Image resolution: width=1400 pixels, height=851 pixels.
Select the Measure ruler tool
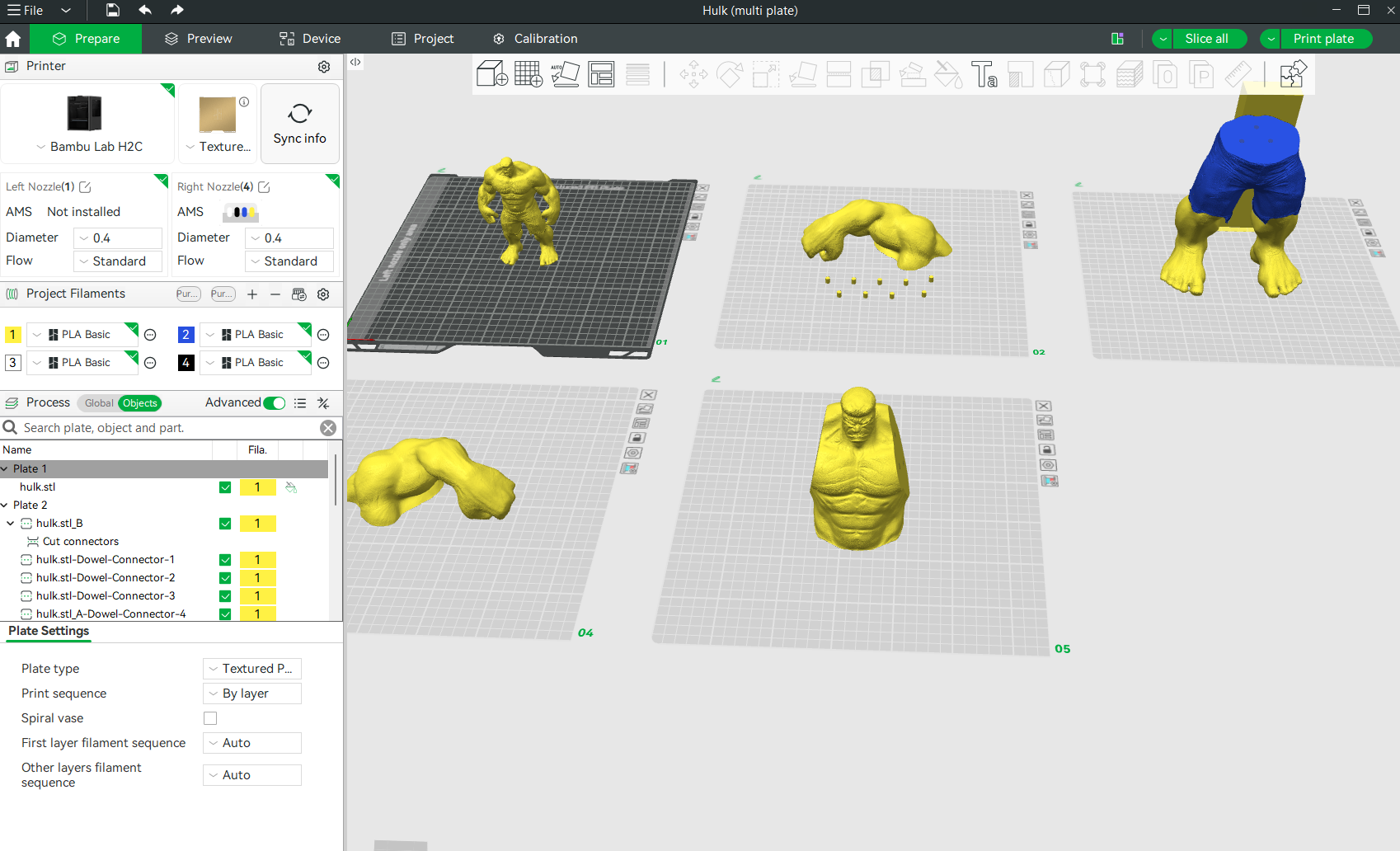coord(1238,74)
